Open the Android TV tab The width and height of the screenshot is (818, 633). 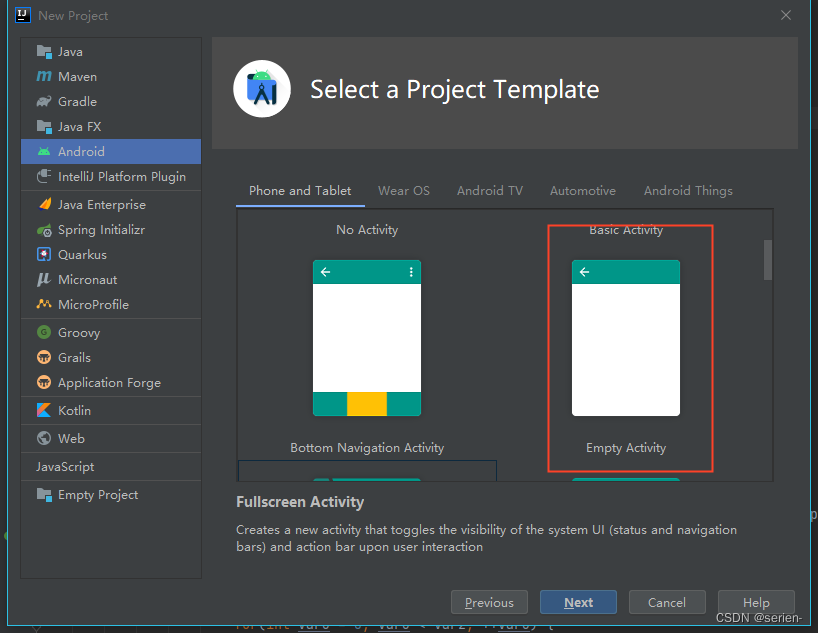tap(490, 191)
